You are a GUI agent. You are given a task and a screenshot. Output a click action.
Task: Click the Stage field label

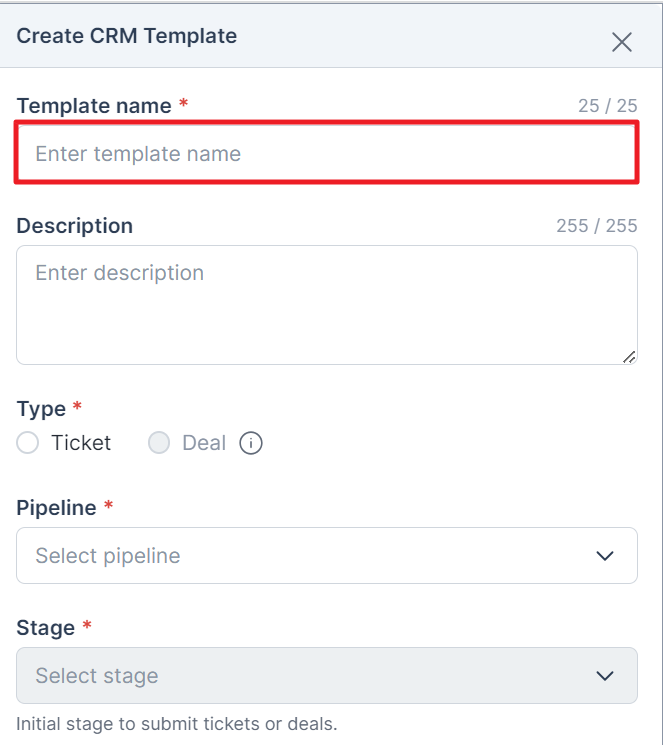click(46, 628)
